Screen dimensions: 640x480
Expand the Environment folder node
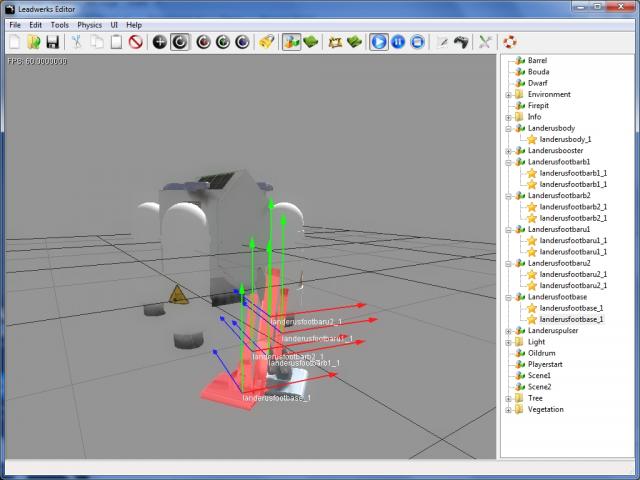click(x=508, y=95)
